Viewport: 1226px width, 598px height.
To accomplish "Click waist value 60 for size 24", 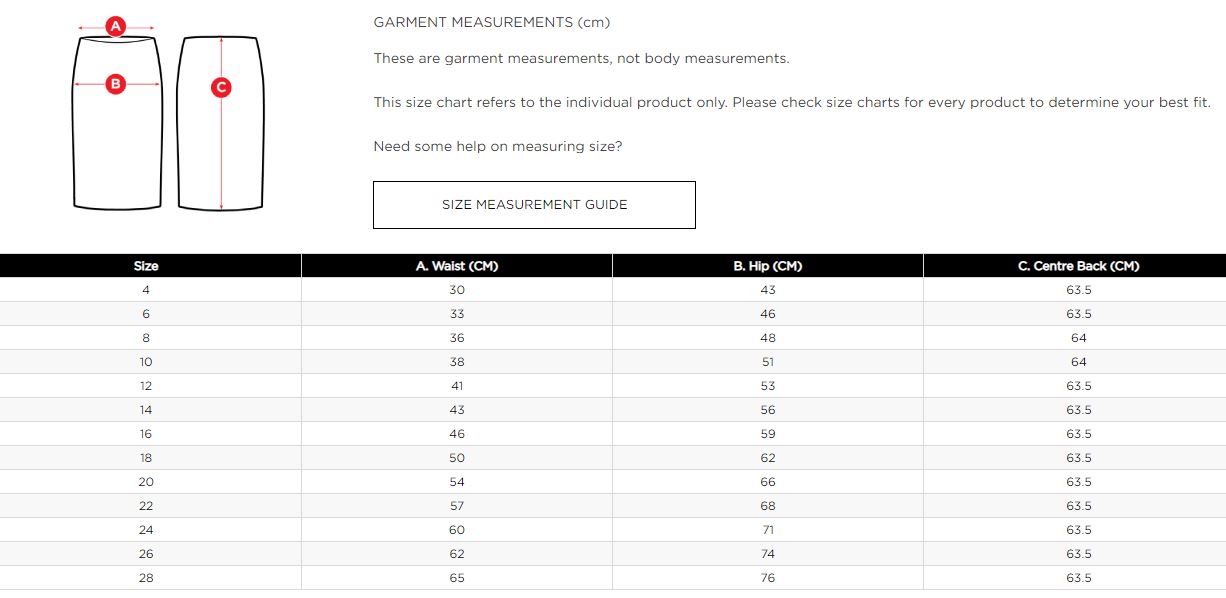I will click(457, 530).
